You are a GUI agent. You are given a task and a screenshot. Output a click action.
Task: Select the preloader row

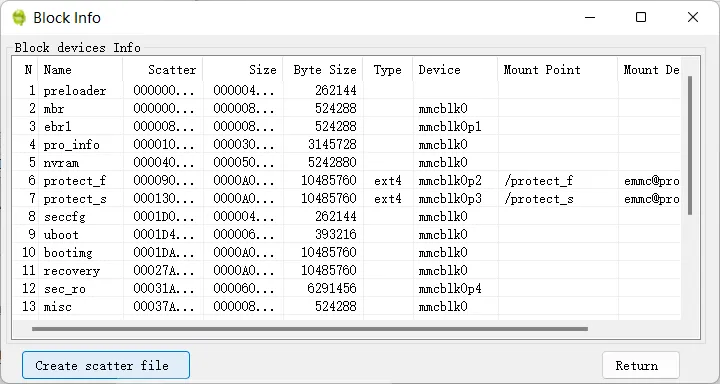pos(347,90)
